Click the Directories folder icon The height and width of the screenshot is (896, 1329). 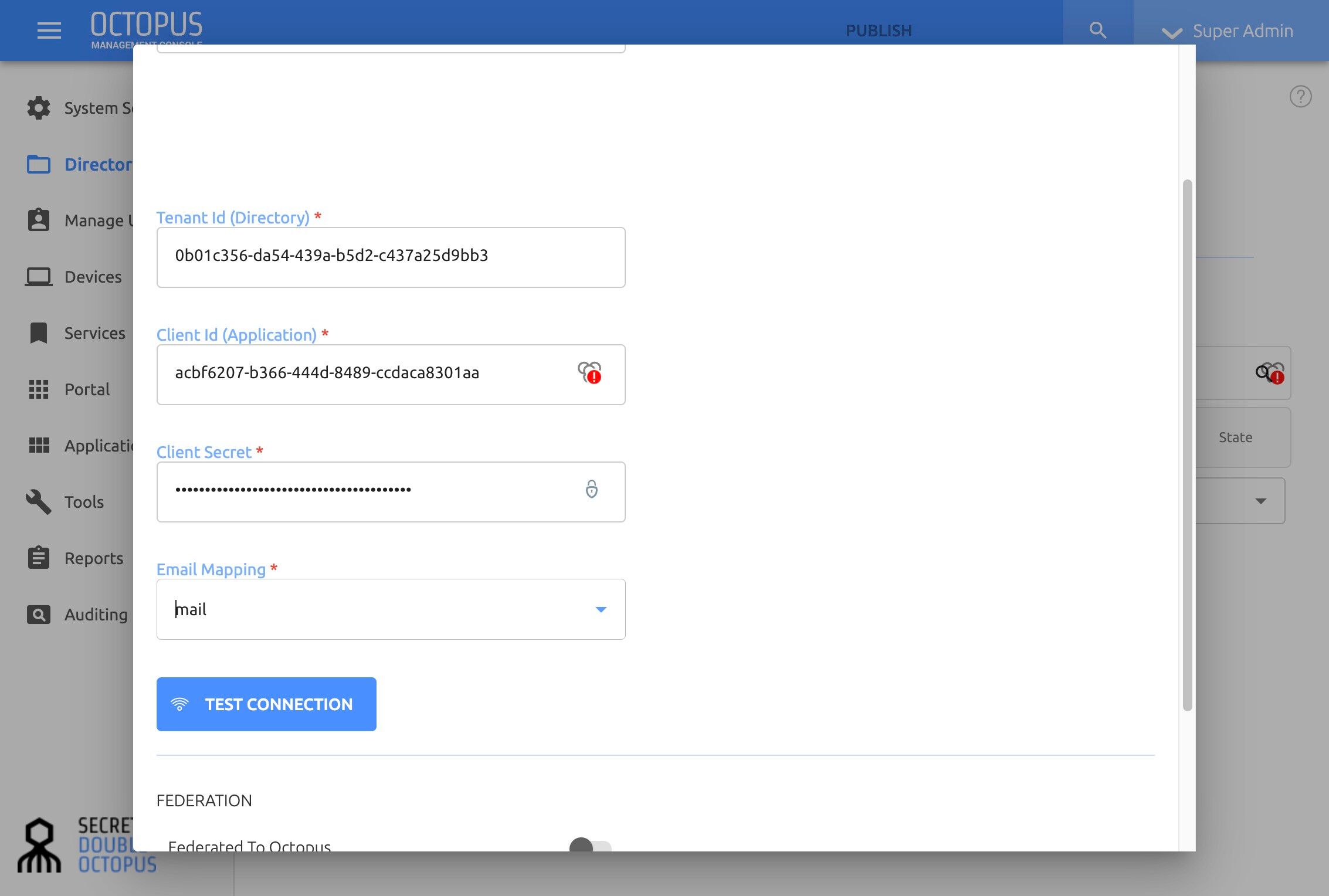(x=39, y=164)
